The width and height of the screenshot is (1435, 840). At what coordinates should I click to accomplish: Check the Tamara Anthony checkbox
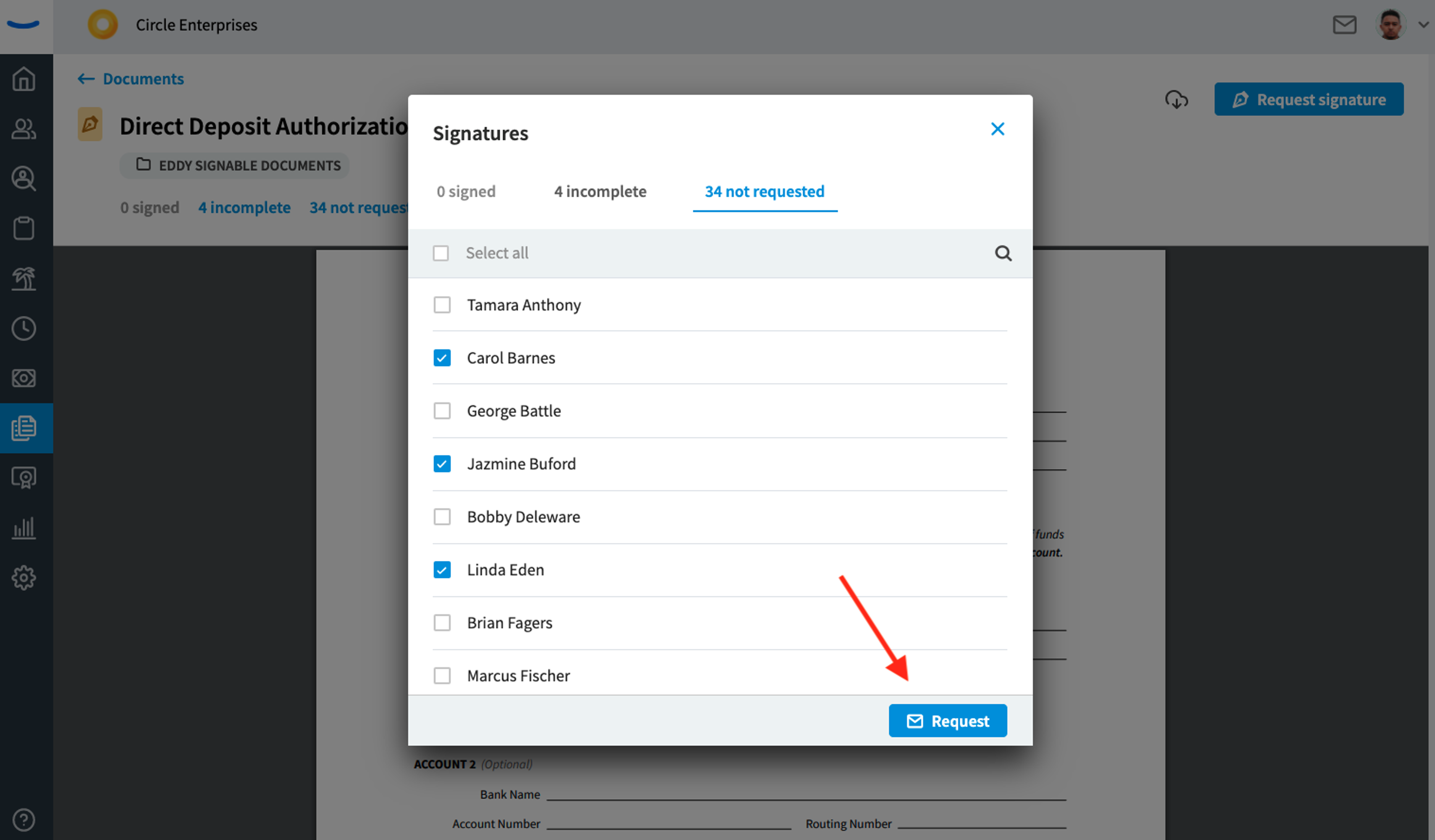442,305
